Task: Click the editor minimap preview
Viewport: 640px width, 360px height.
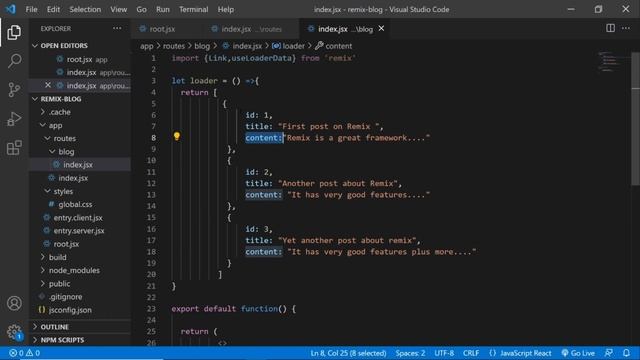Action: point(610,61)
